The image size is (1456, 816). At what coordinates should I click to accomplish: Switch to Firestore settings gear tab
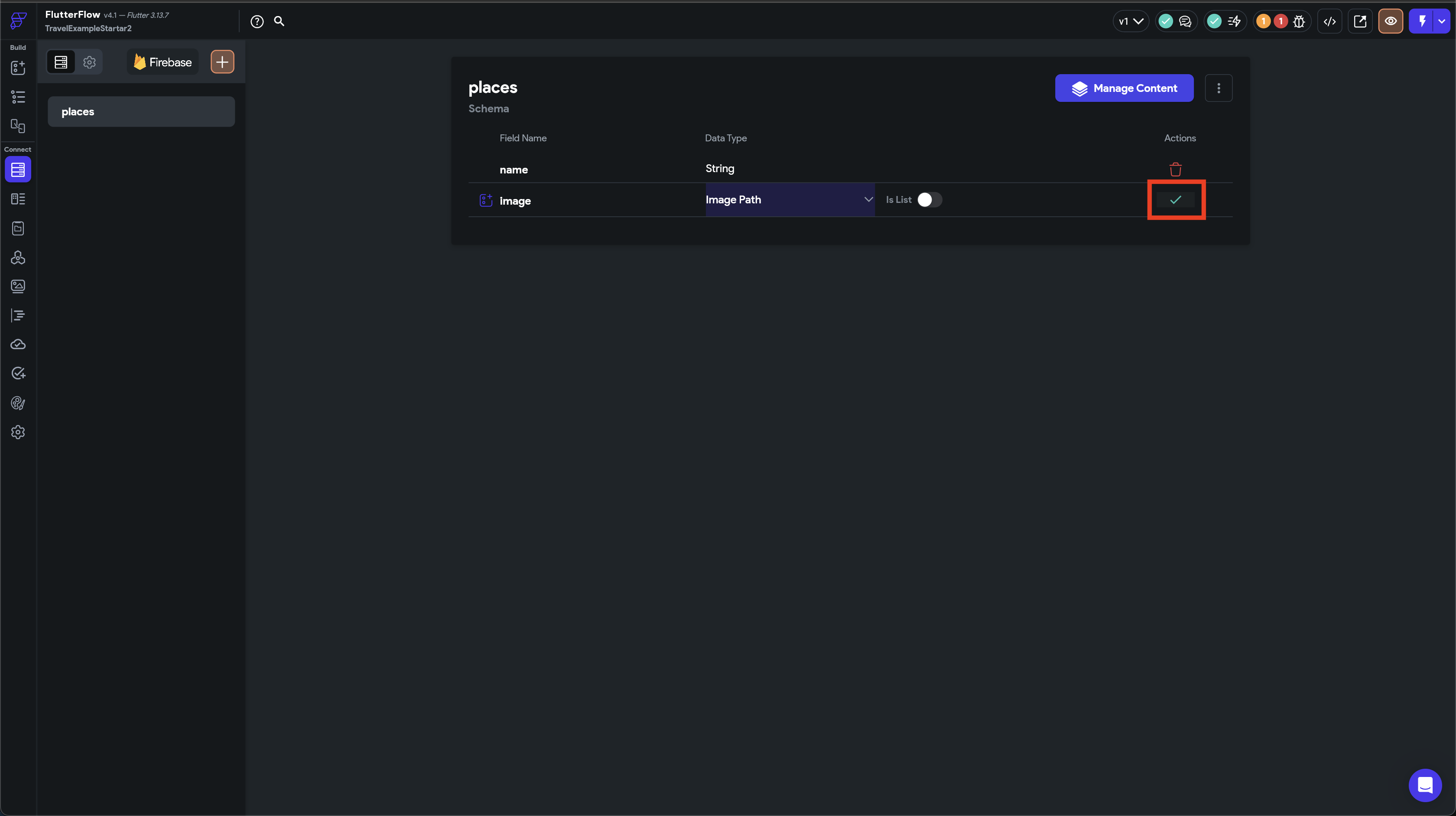(x=89, y=62)
